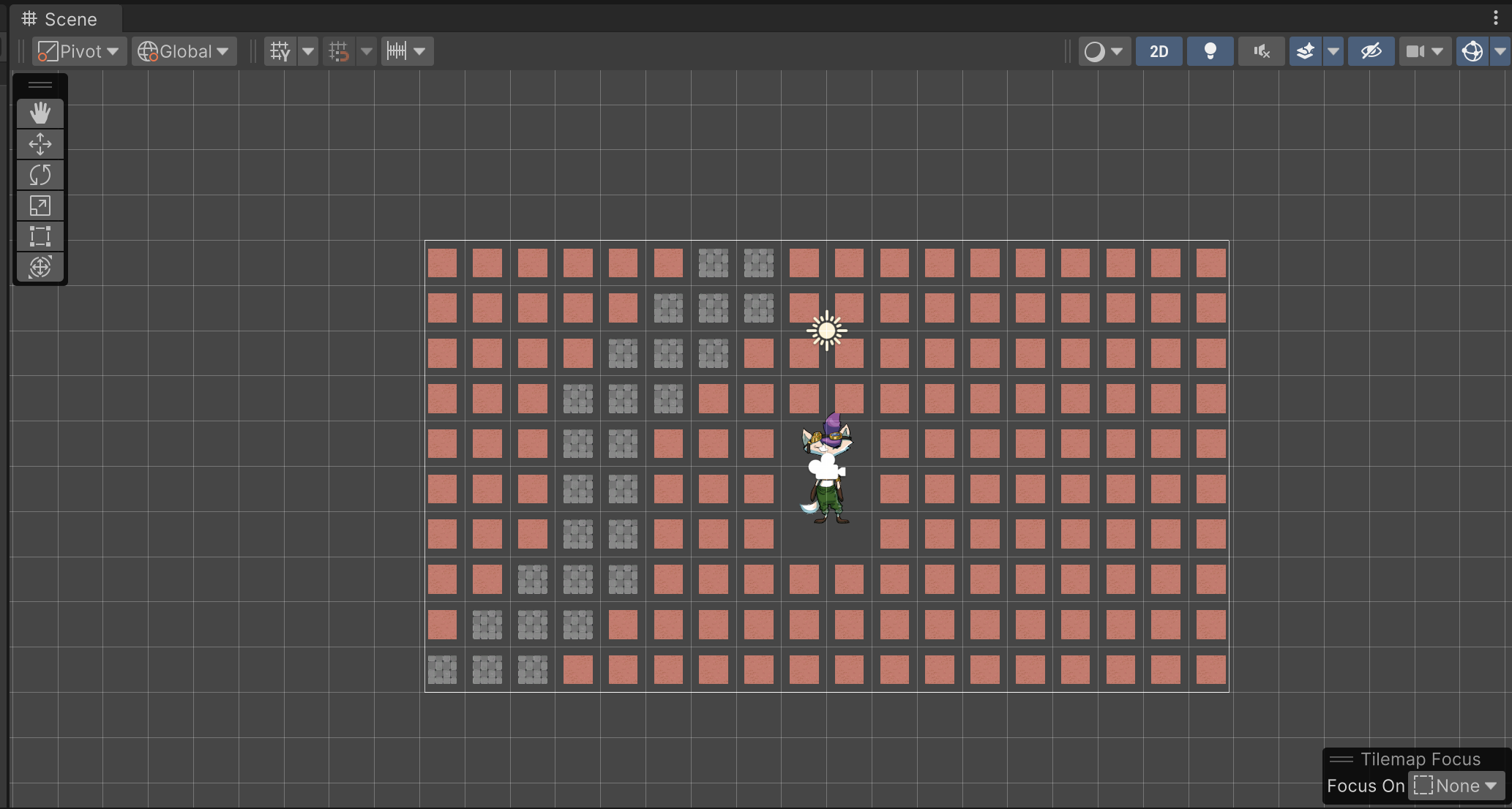Toggle hidden objects scene visibility

1371,51
